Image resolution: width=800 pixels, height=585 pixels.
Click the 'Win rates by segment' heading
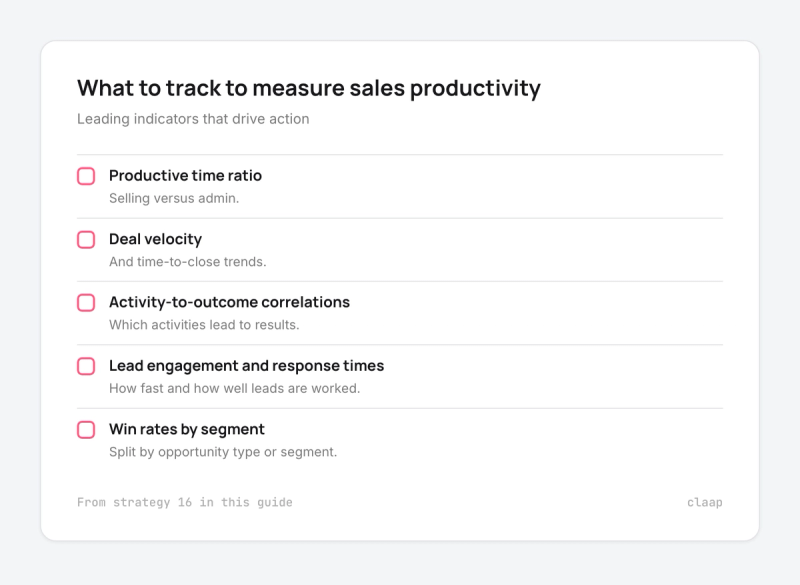click(187, 429)
